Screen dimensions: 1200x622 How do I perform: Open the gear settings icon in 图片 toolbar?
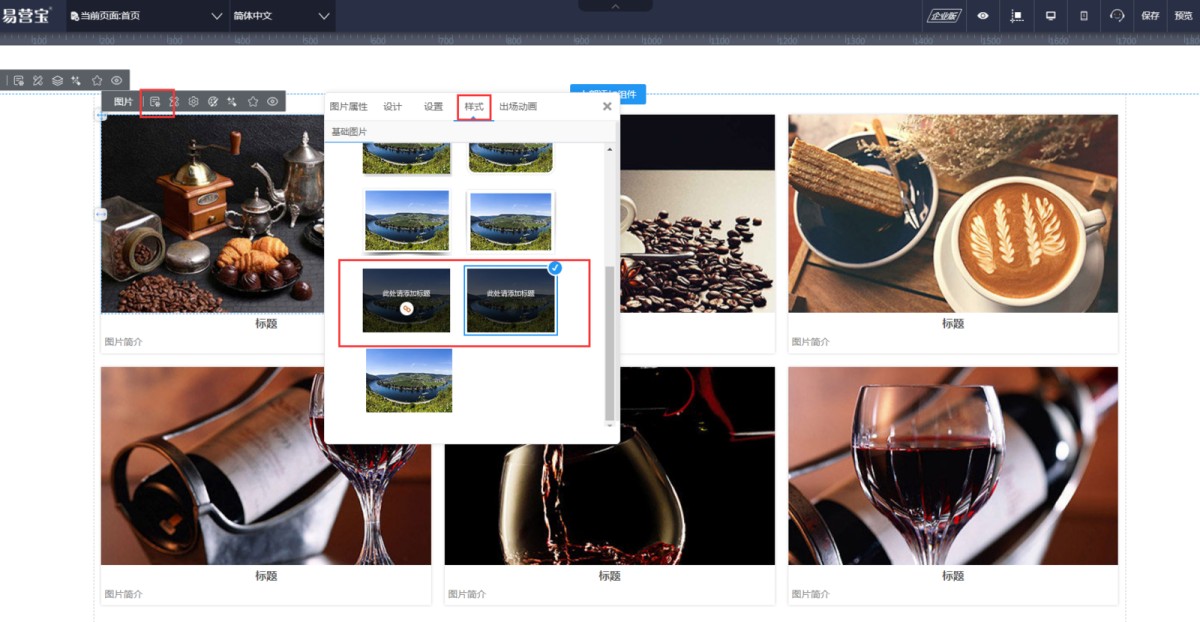coord(194,102)
